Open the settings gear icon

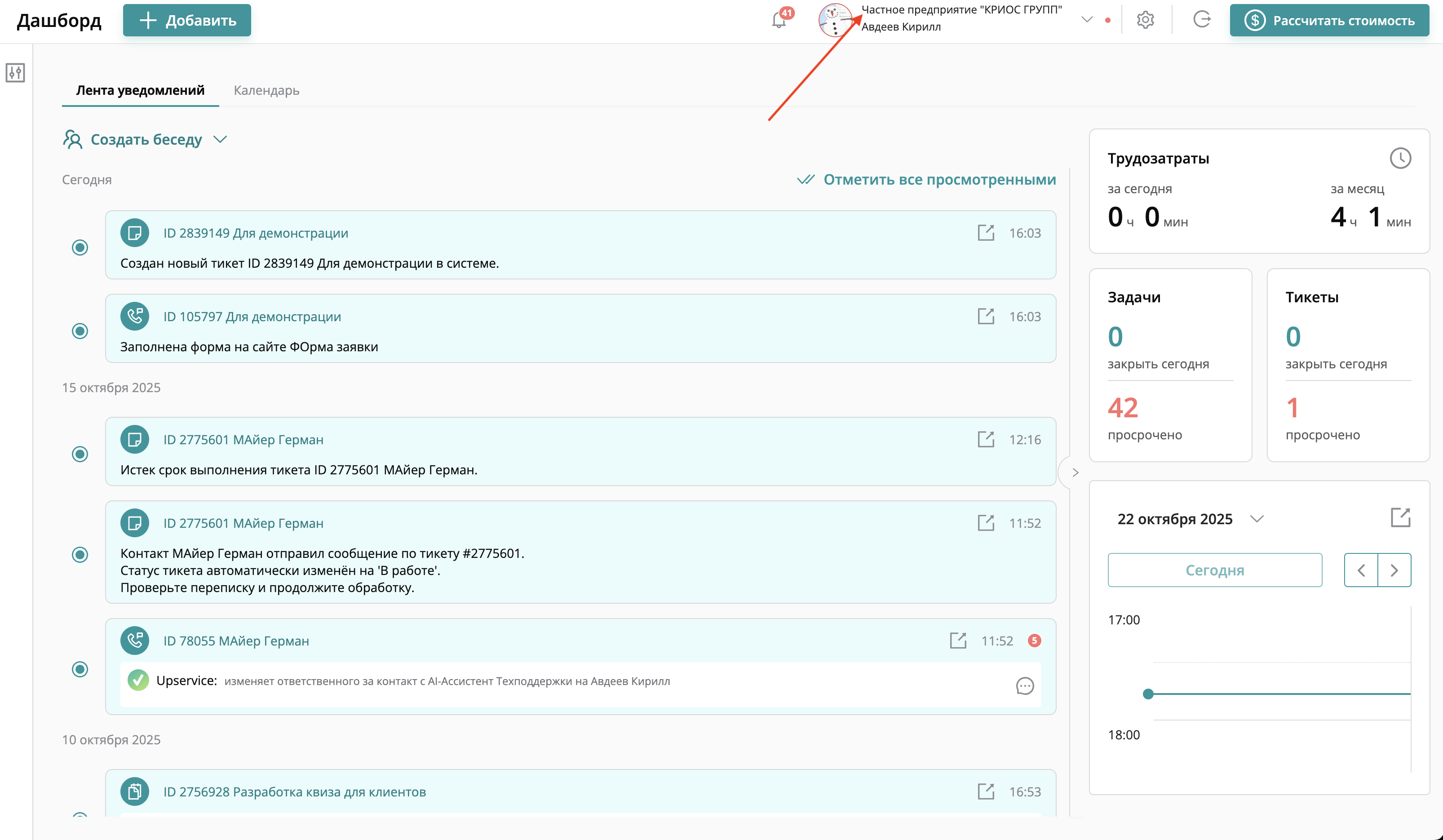click(x=1145, y=20)
